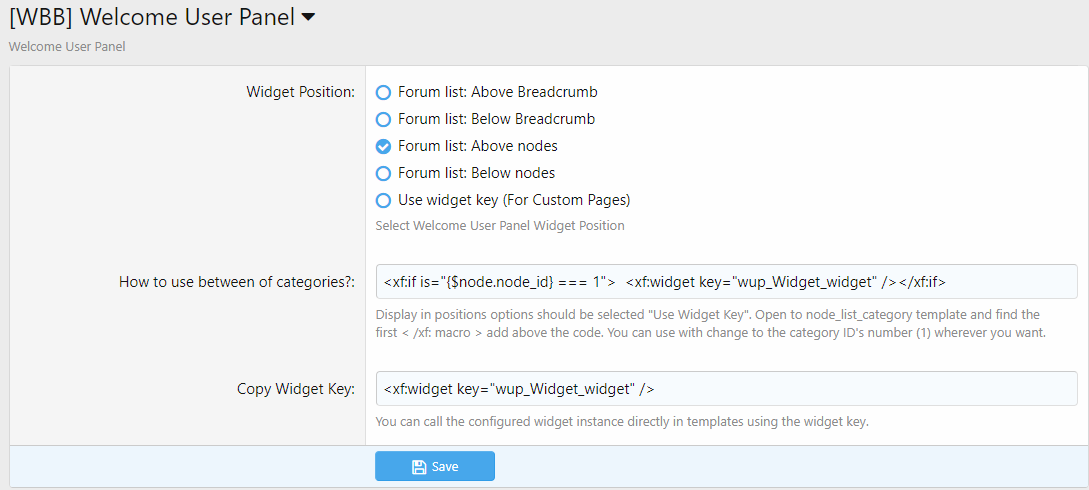Image resolution: width=1089 pixels, height=490 pixels.
Task: Click the "How to use between of categories?:" label
Action: (x=237, y=282)
